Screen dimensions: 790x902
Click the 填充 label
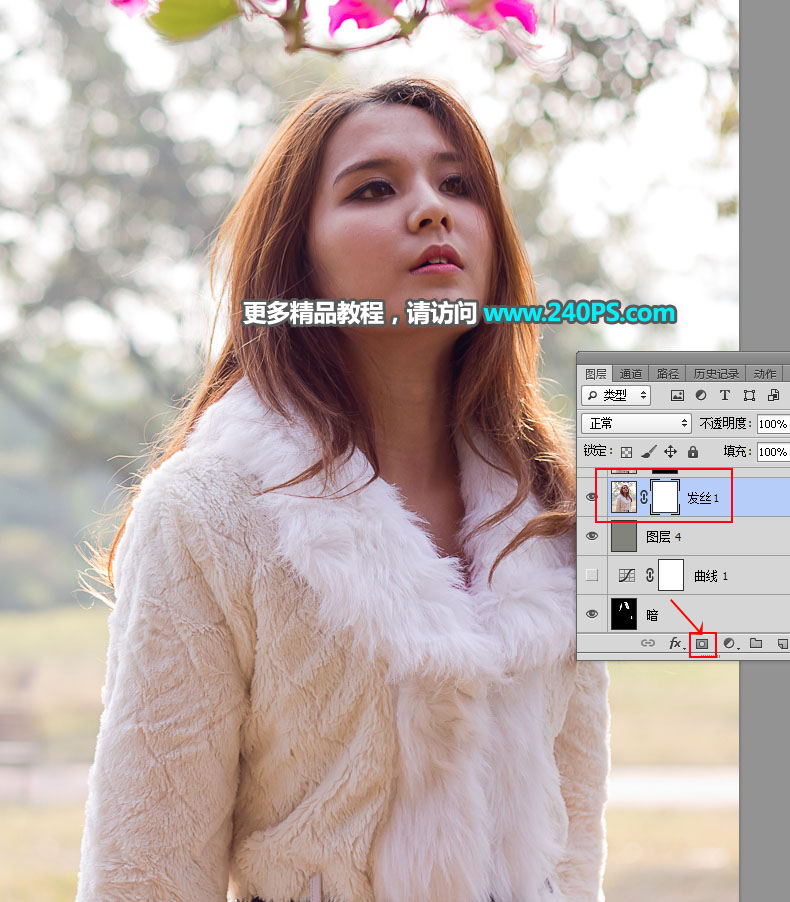737,452
